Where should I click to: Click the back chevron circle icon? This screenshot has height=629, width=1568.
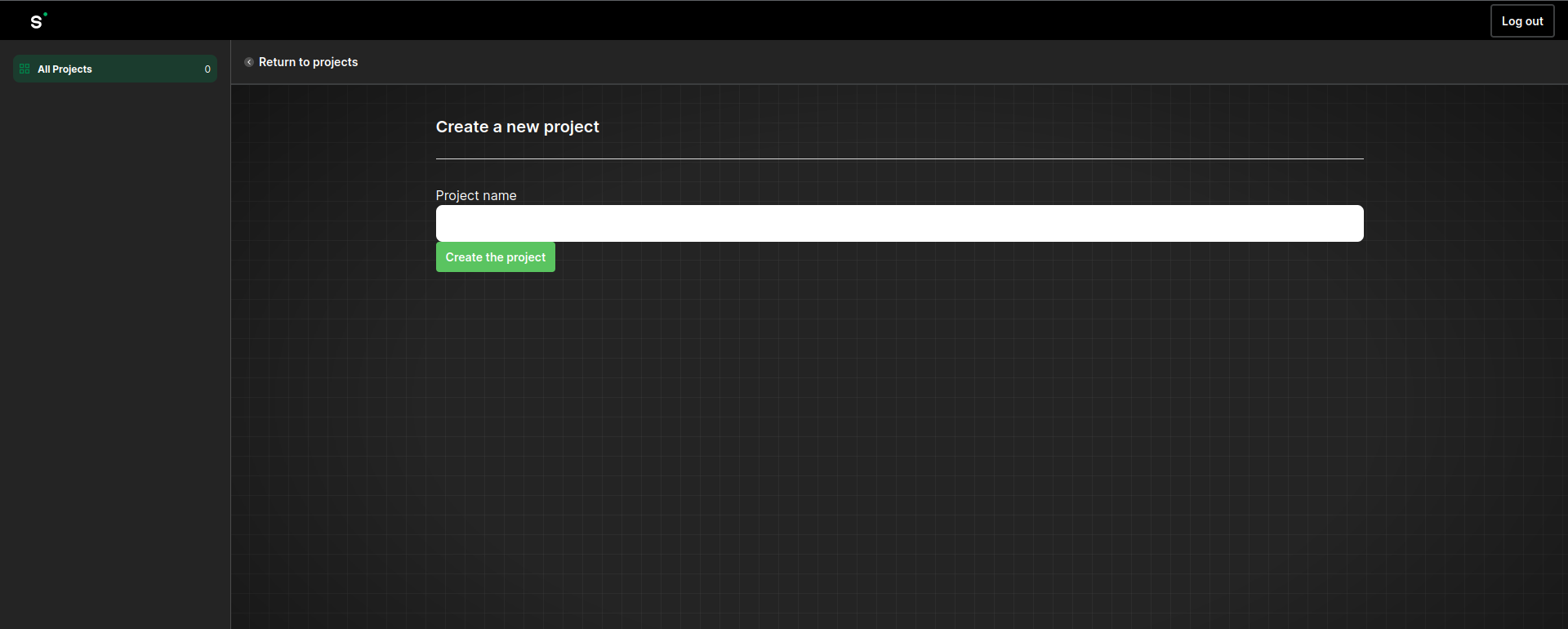[249, 62]
